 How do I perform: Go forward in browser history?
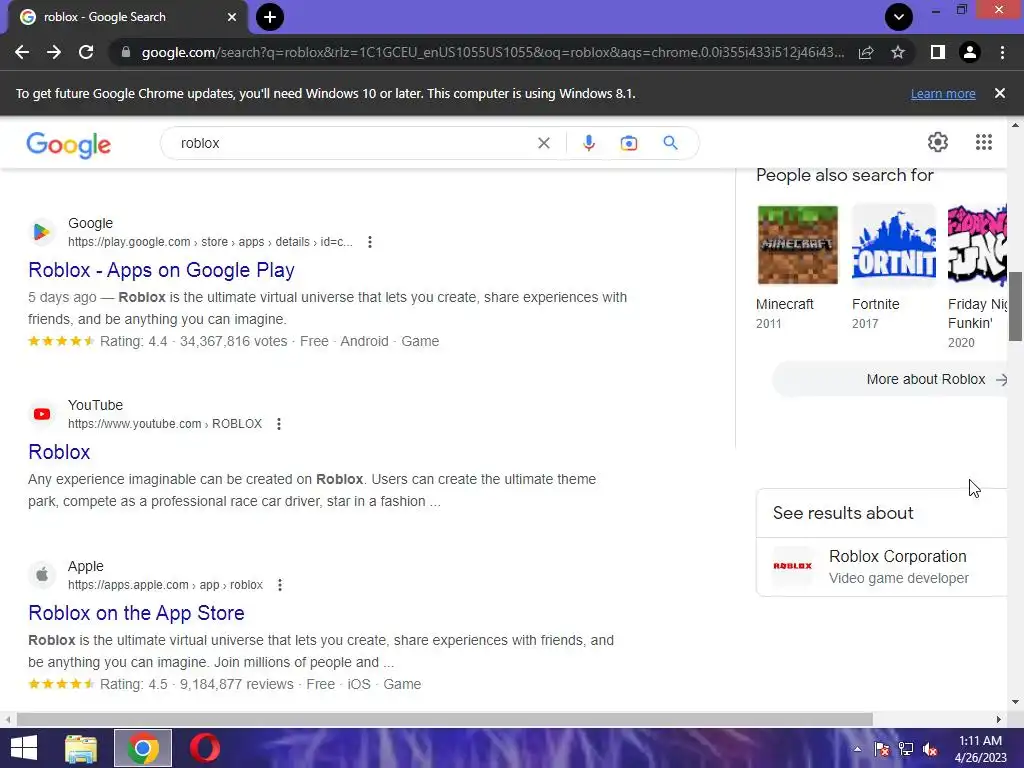pos(54,52)
